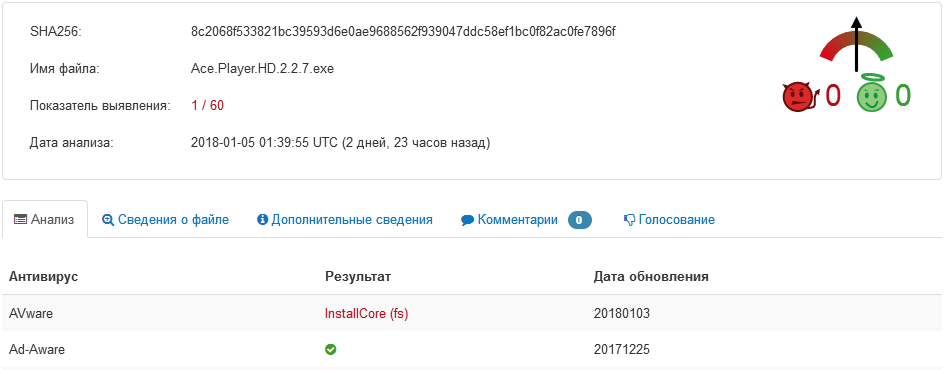Switch to the Голосование tab
The width and height of the screenshot is (944, 370).
point(669,220)
